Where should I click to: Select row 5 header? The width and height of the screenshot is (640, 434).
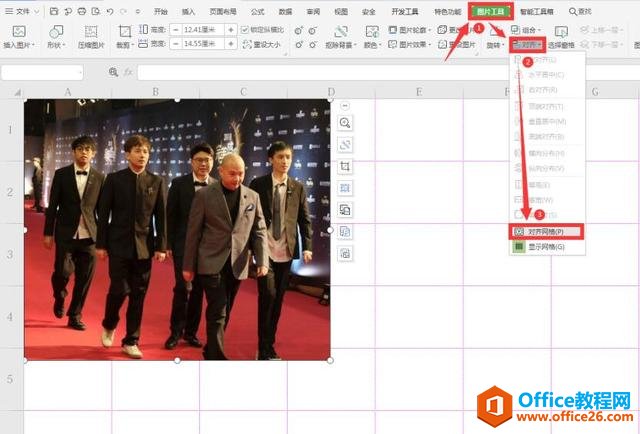coord(11,379)
